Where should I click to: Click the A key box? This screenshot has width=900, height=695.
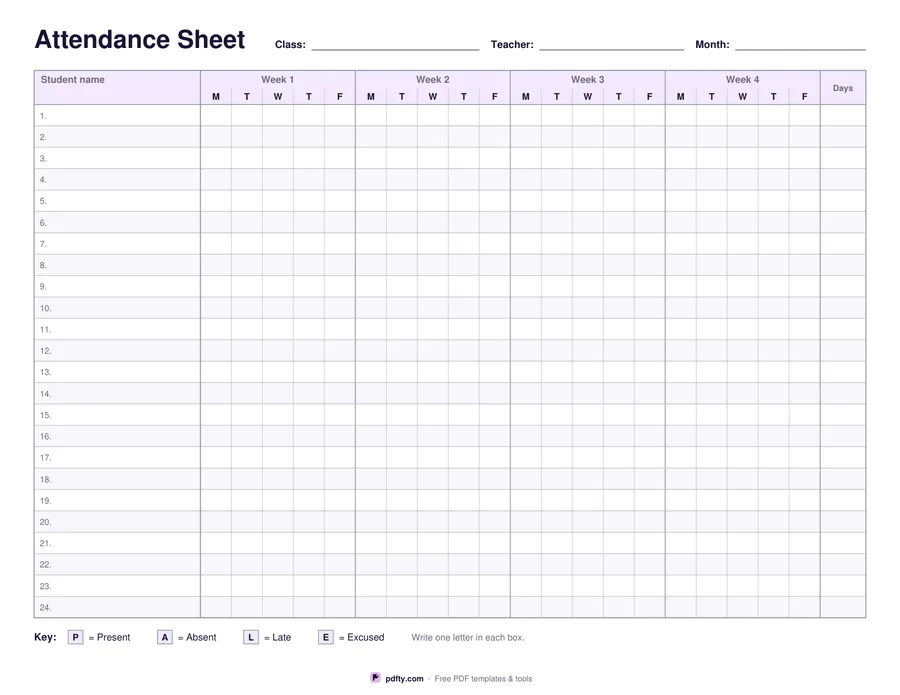pyautogui.click(x=165, y=637)
